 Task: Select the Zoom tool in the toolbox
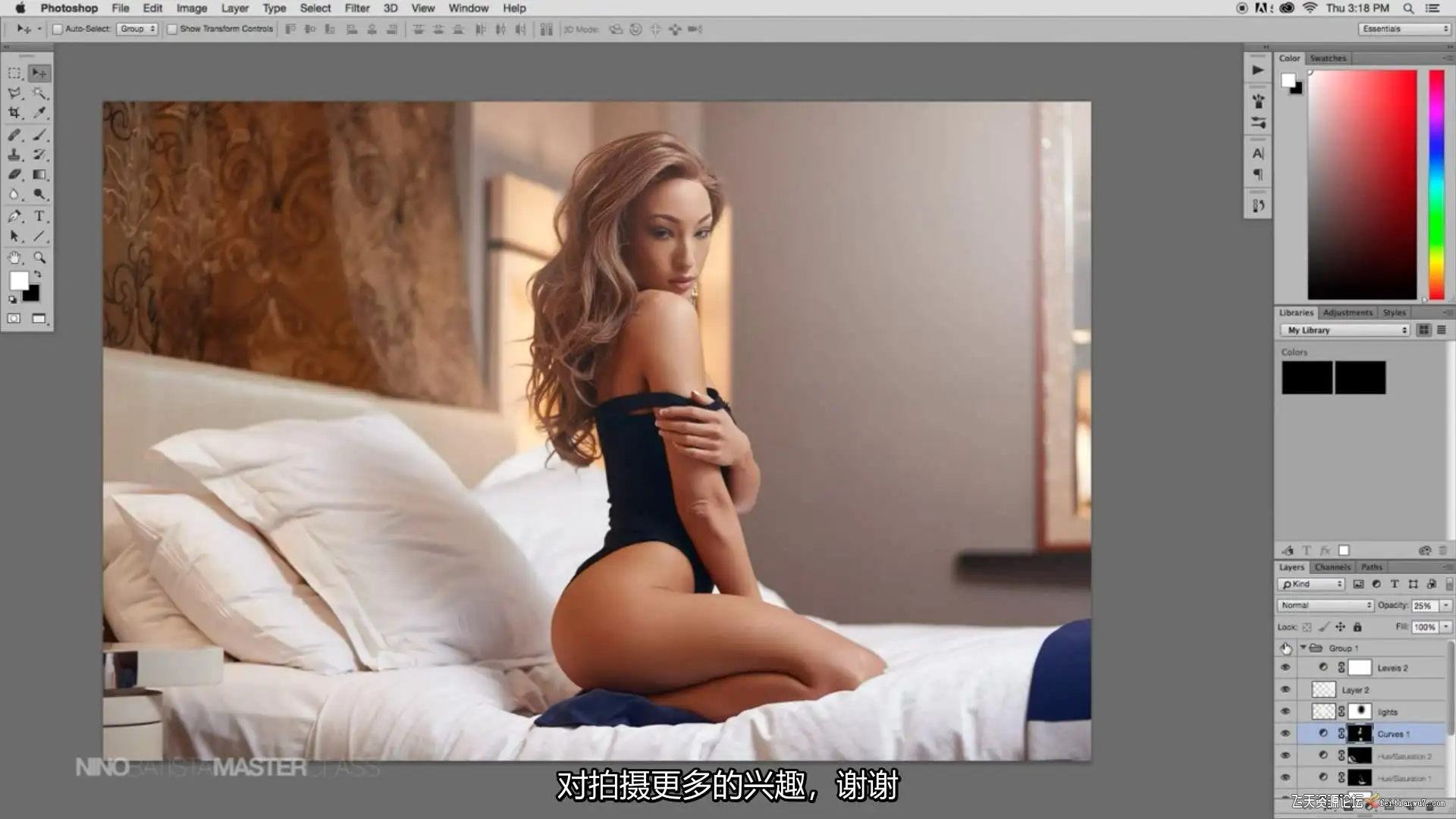[39, 258]
